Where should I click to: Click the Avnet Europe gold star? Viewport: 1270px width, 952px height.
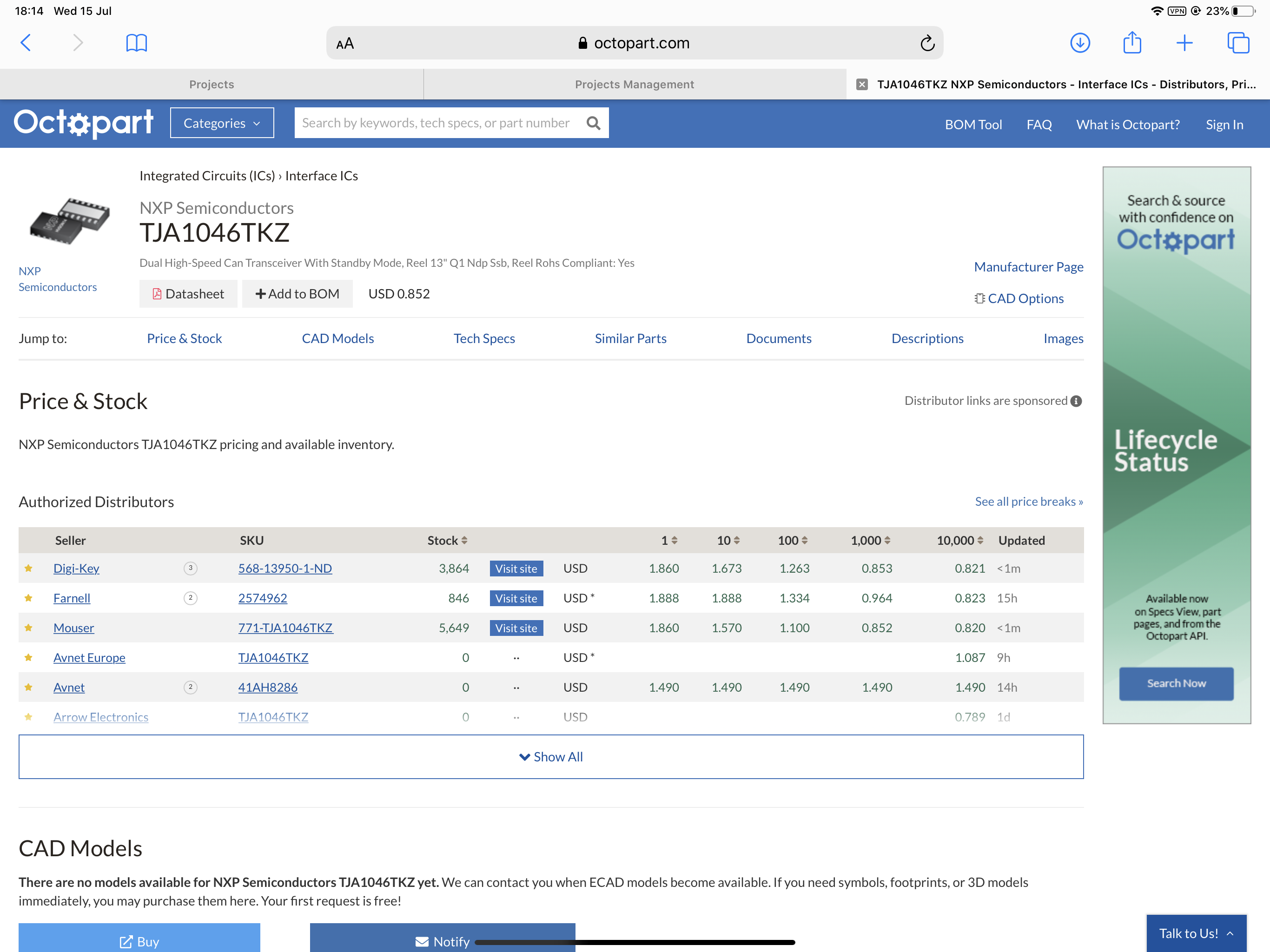pyautogui.click(x=28, y=657)
